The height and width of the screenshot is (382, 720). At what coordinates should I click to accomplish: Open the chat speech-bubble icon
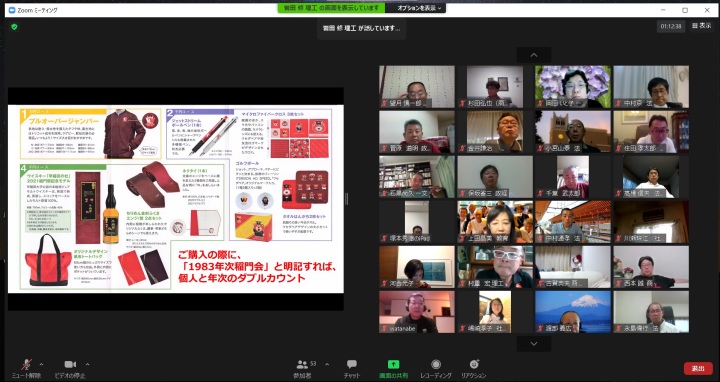pyautogui.click(x=352, y=365)
